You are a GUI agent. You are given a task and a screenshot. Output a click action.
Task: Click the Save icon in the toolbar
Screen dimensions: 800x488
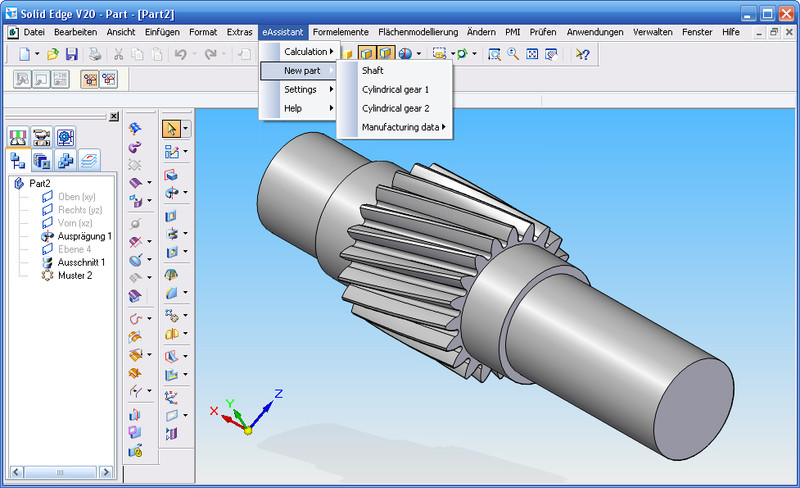coord(71,53)
